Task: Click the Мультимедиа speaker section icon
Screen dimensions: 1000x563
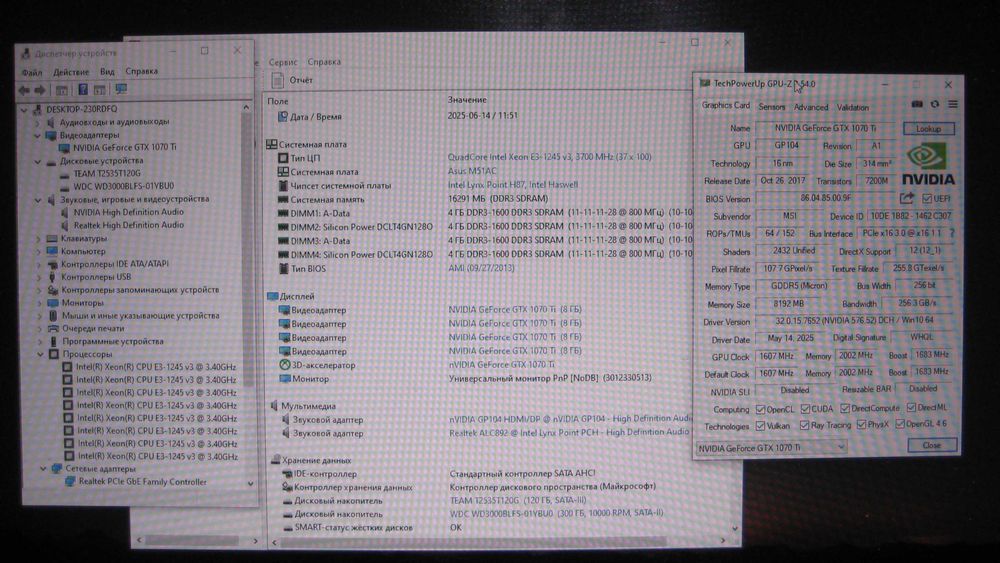Action: click(x=274, y=406)
